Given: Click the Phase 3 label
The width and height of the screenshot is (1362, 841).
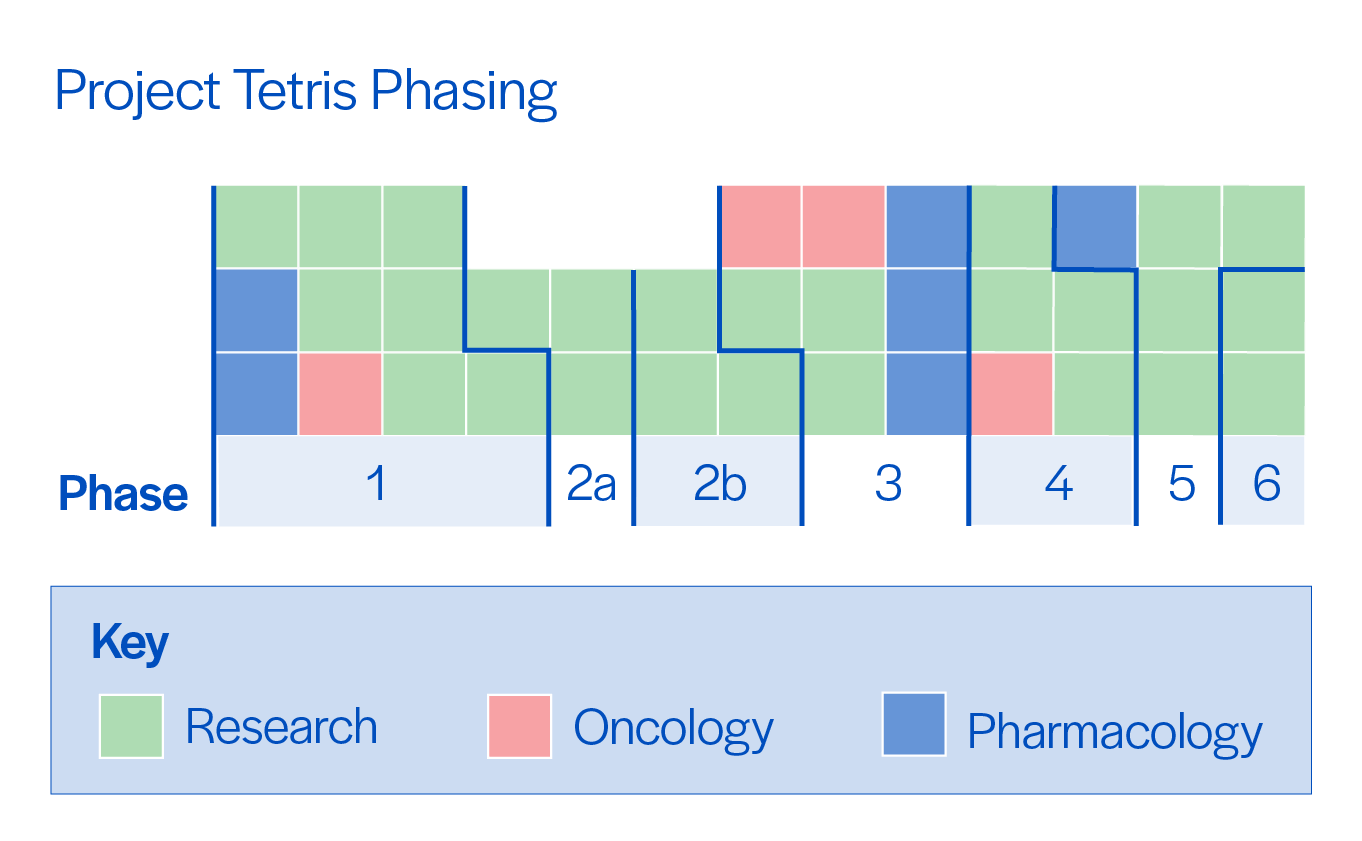Looking at the screenshot, I should pyautogui.click(x=887, y=484).
